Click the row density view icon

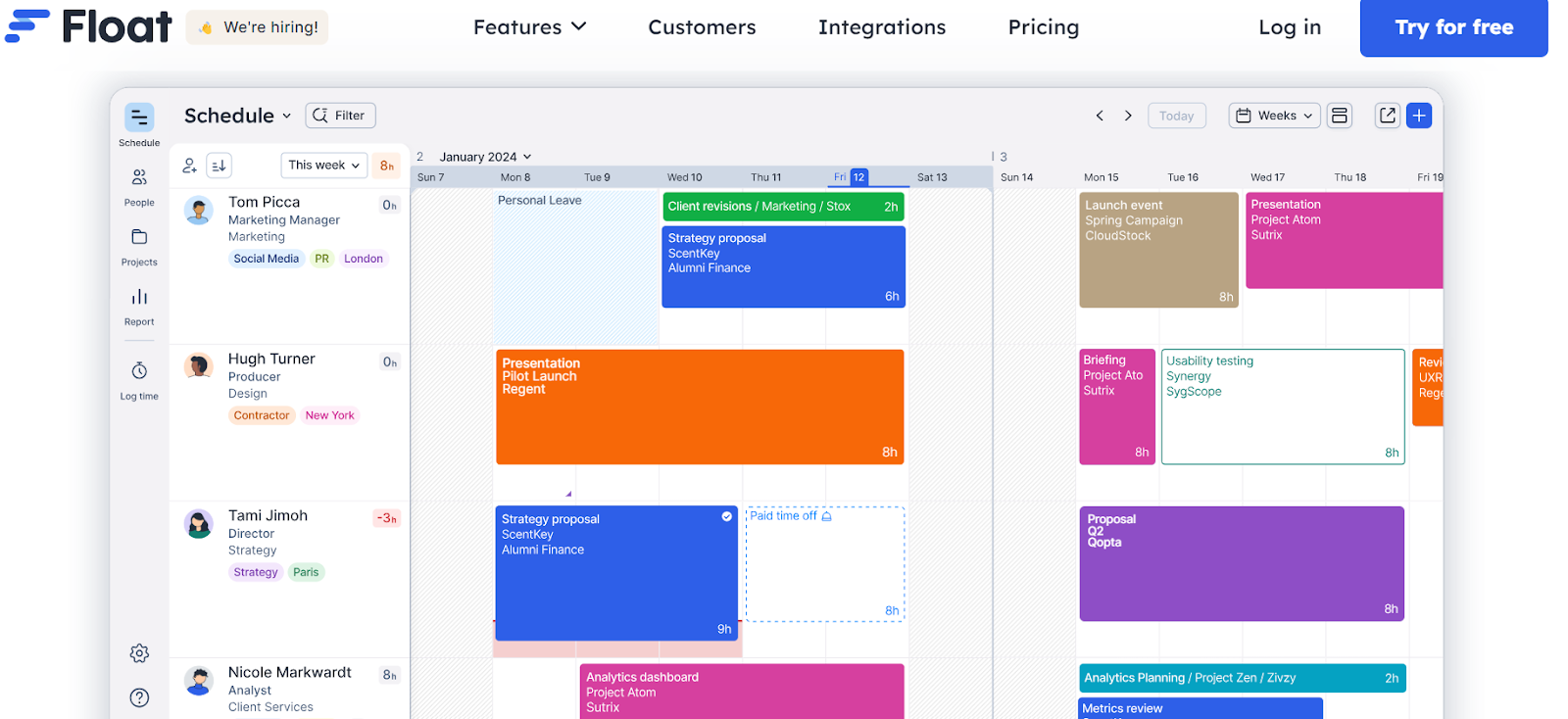click(1340, 116)
